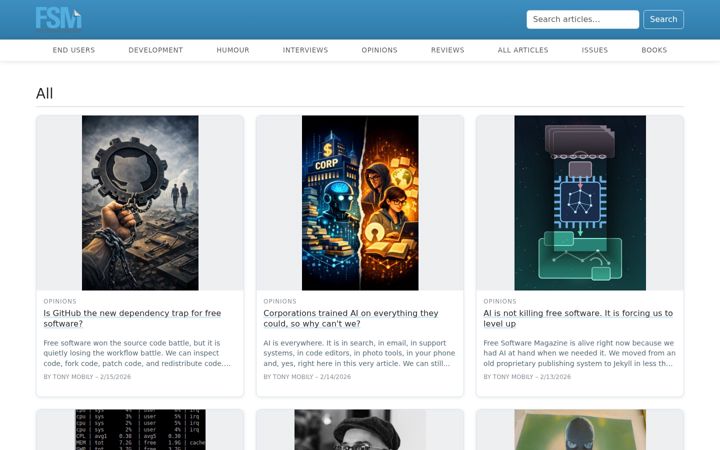This screenshot has width=720, height=450.
Task: Select the 'AI is everywhere' excerpt text
Action: 359,353
